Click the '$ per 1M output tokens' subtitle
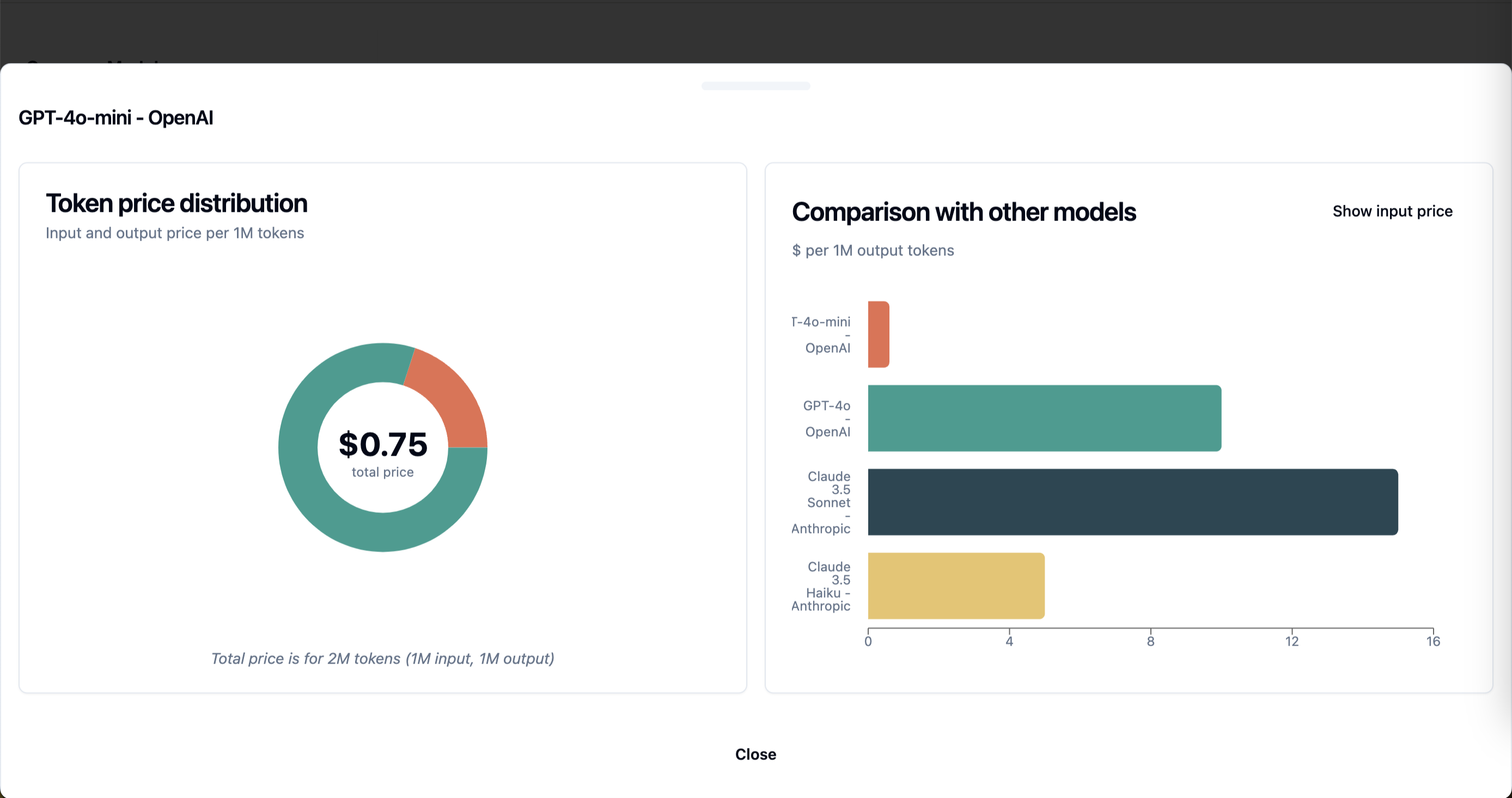 (x=873, y=250)
